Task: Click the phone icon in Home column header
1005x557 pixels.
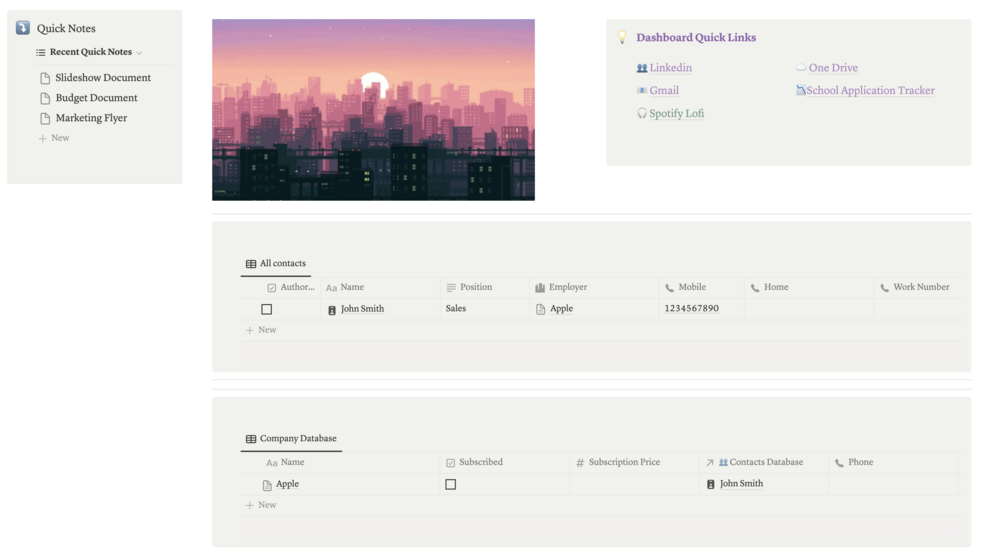Action: (755, 288)
